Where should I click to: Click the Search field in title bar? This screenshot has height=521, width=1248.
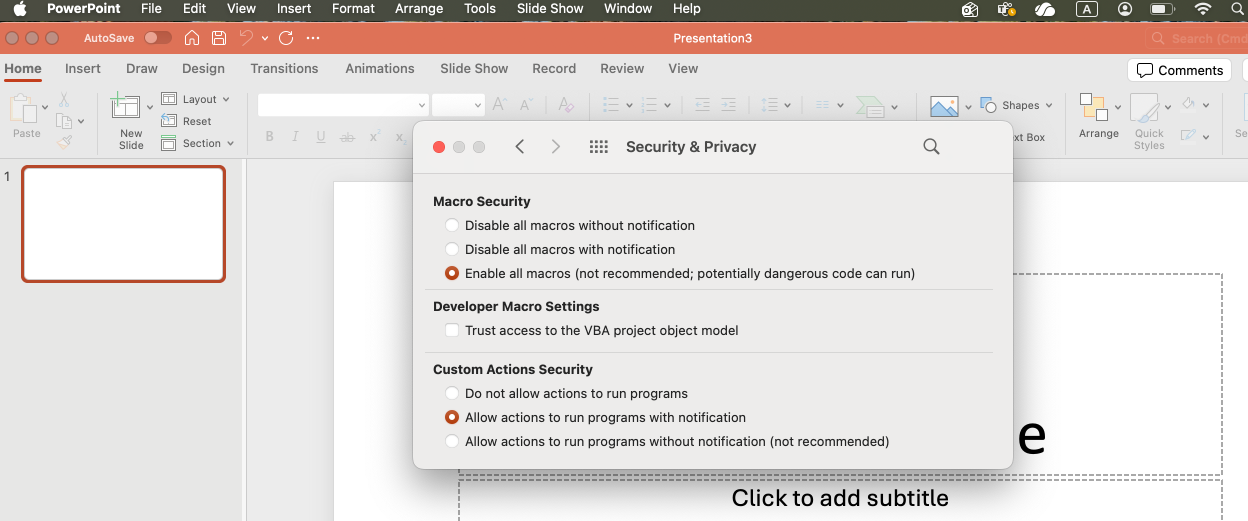(1196, 38)
